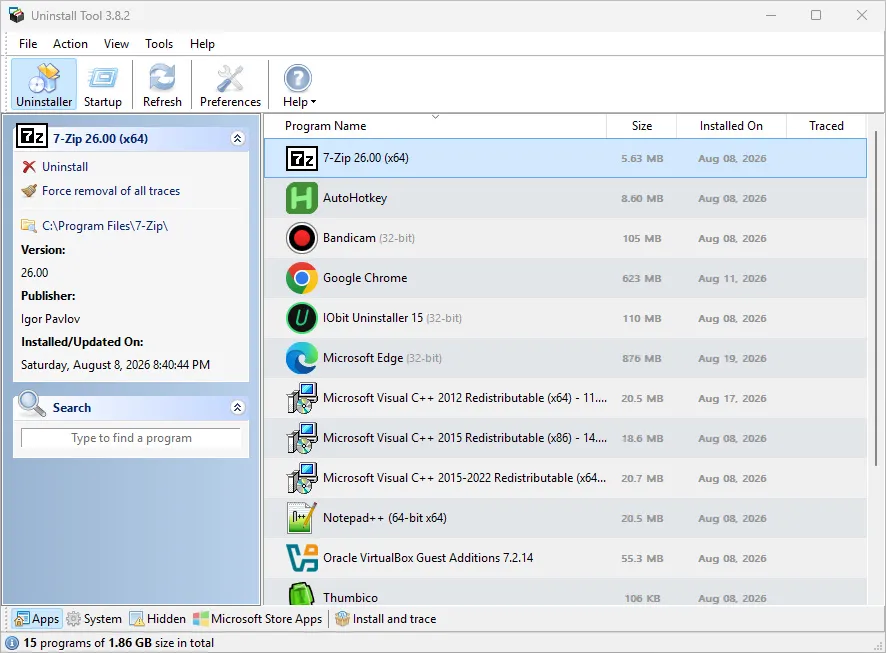
Task: Open the Help menu in menu bar
Action: (202, 43)
